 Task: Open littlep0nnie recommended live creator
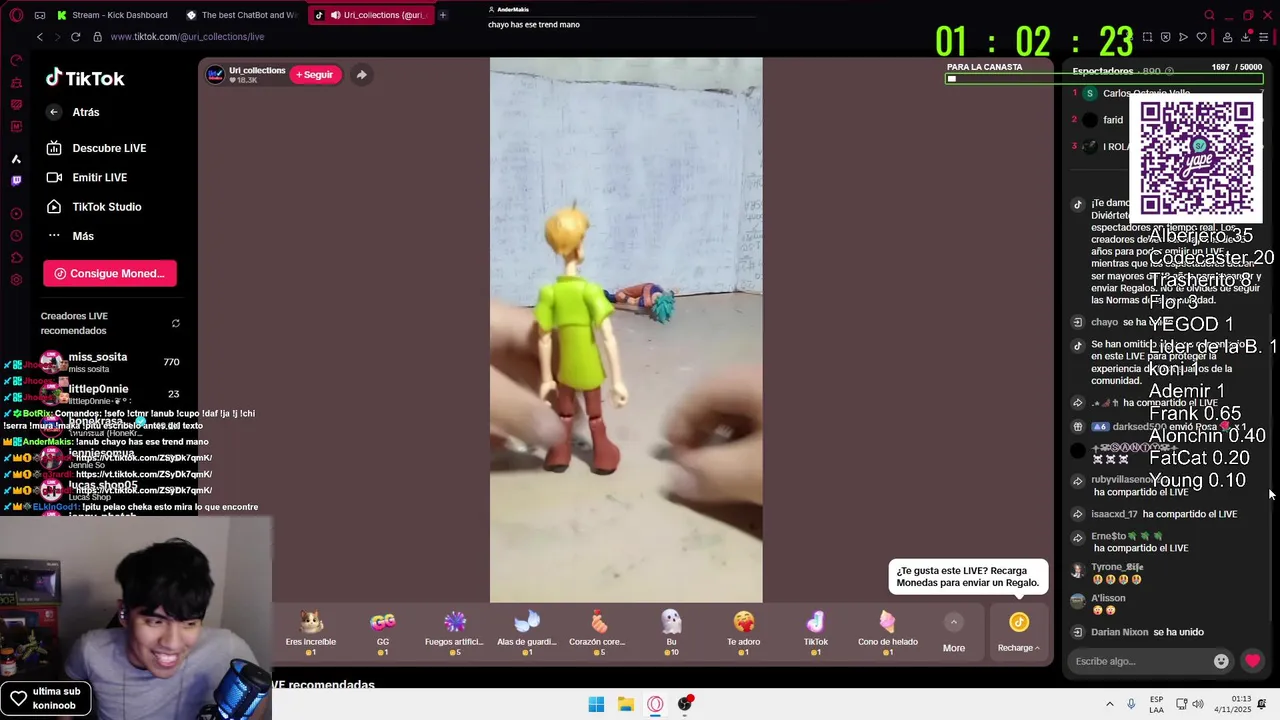pyautogui.click(x=110, y=394)
